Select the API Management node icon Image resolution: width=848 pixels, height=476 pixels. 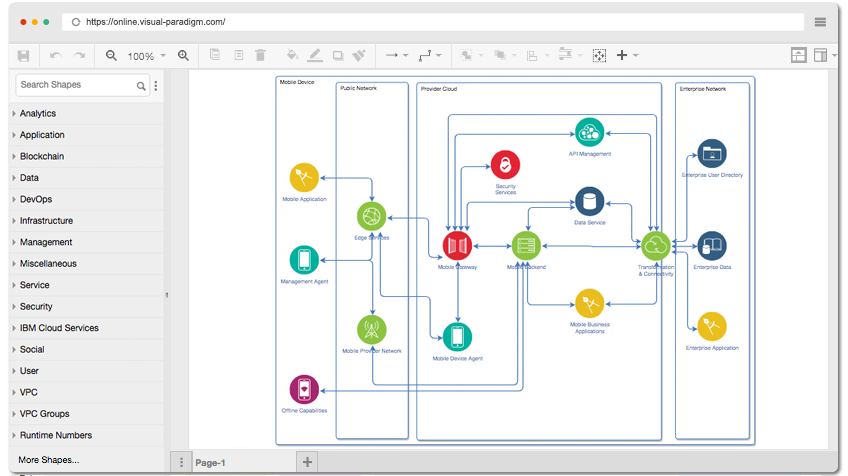589,132
